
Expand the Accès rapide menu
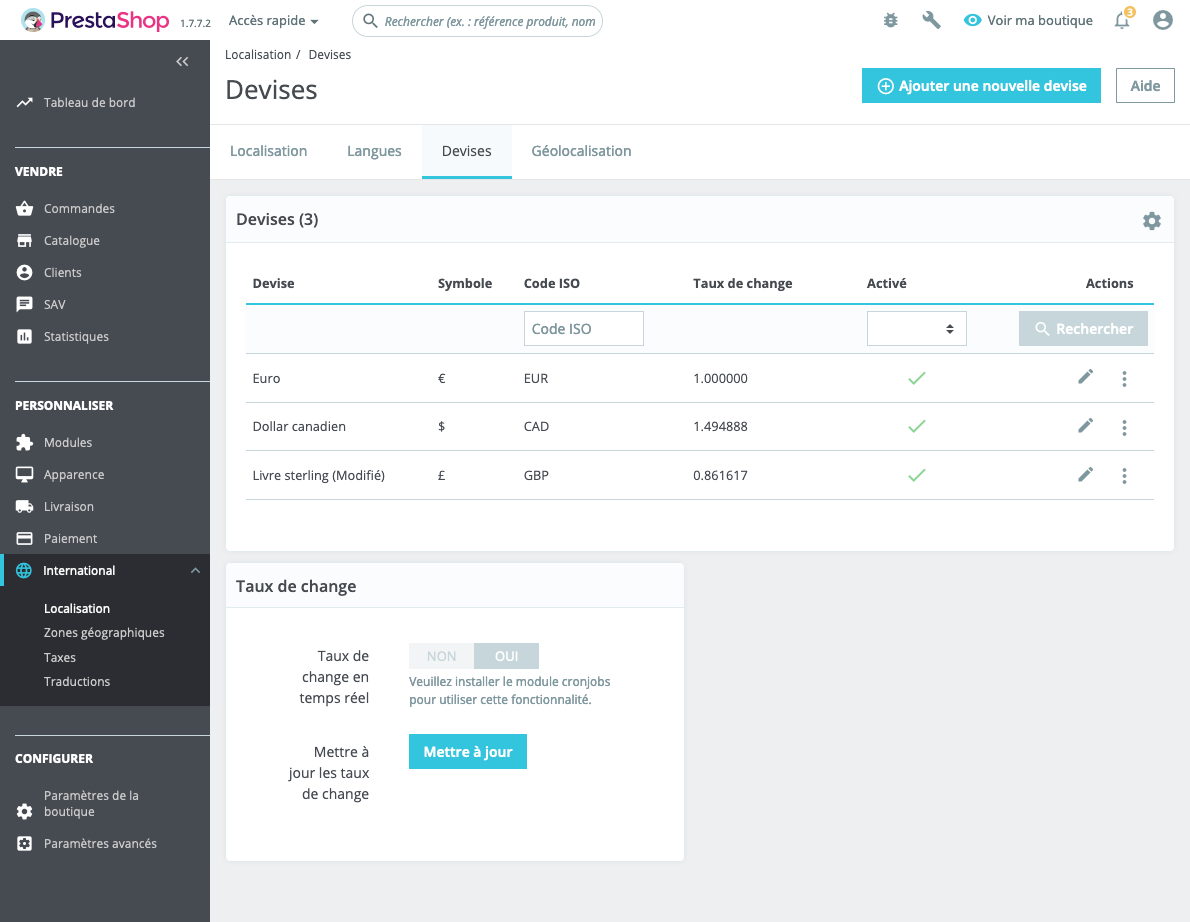tap(273, 20)
